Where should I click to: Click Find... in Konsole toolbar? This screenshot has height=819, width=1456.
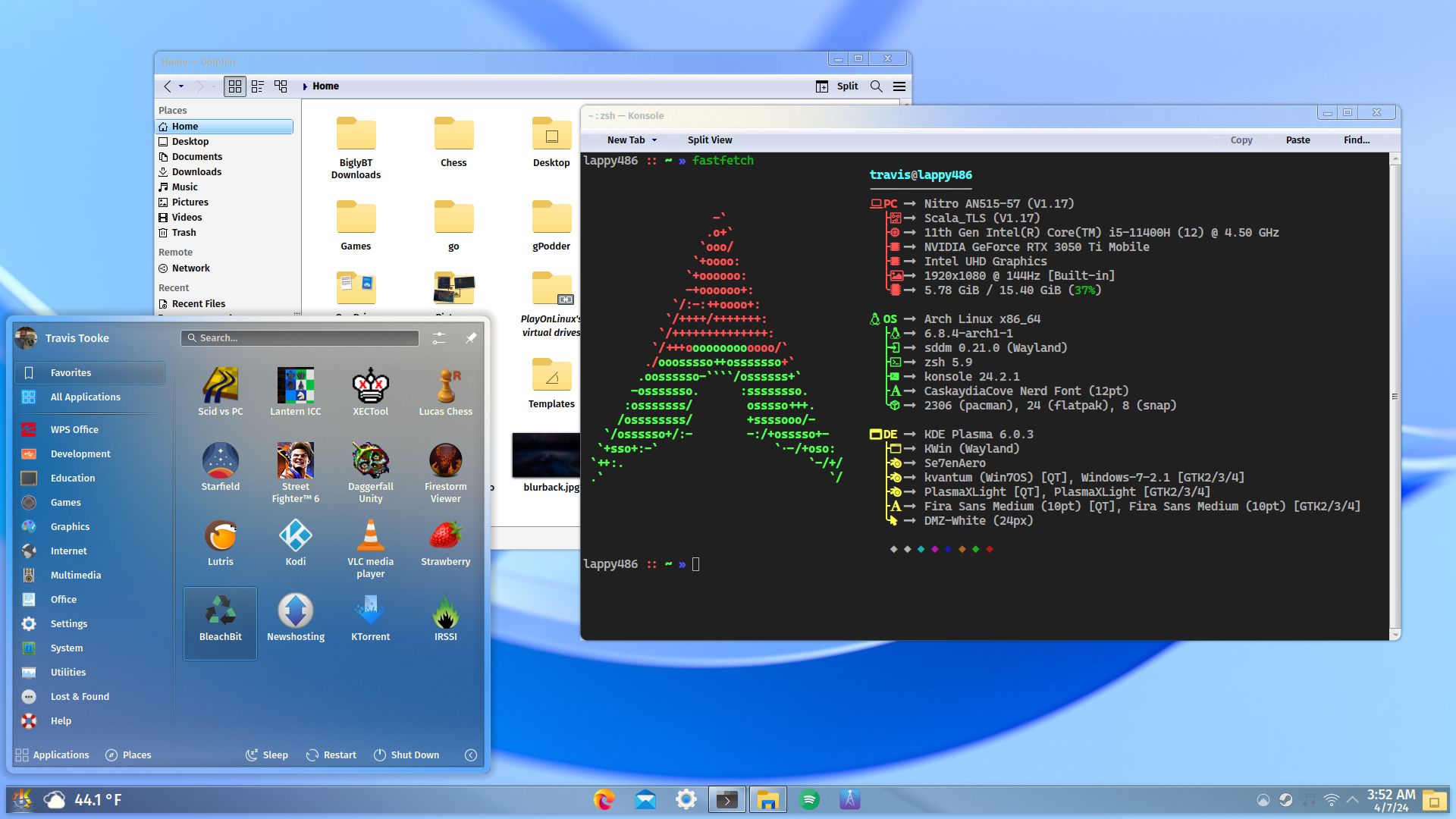(x=1357, y=140)
